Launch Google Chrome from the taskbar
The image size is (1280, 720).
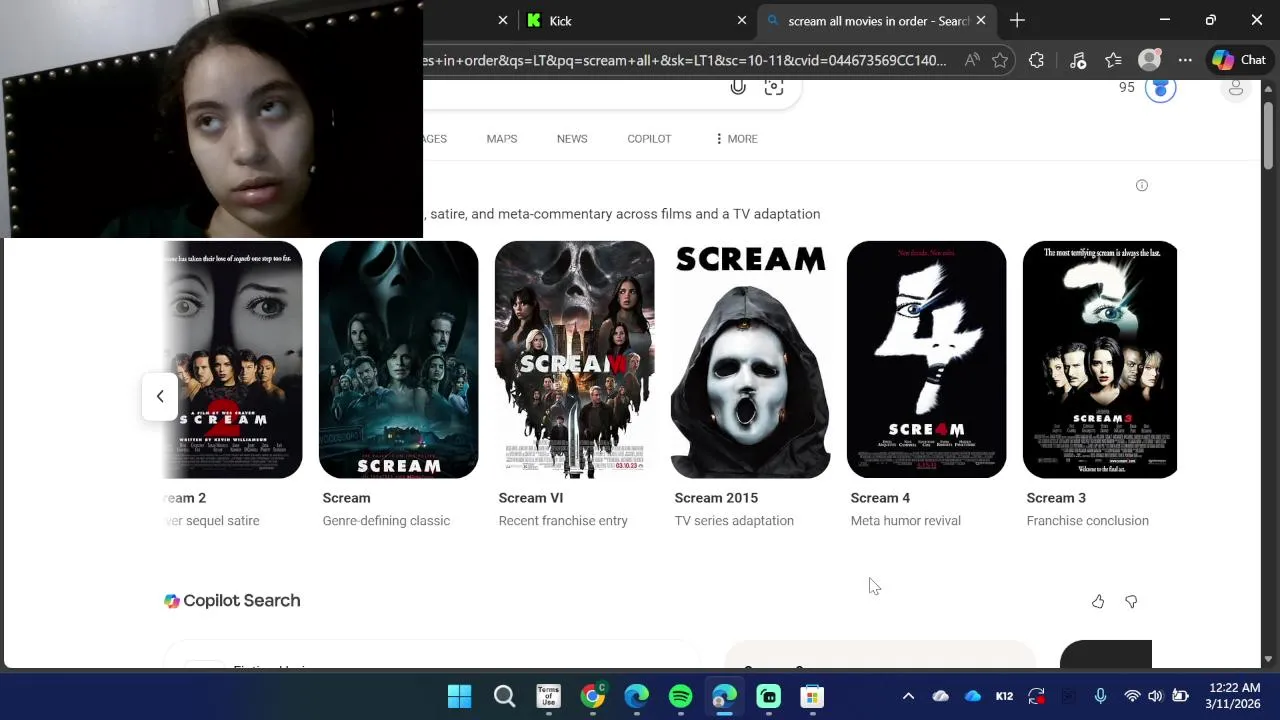tap(593, 696)
